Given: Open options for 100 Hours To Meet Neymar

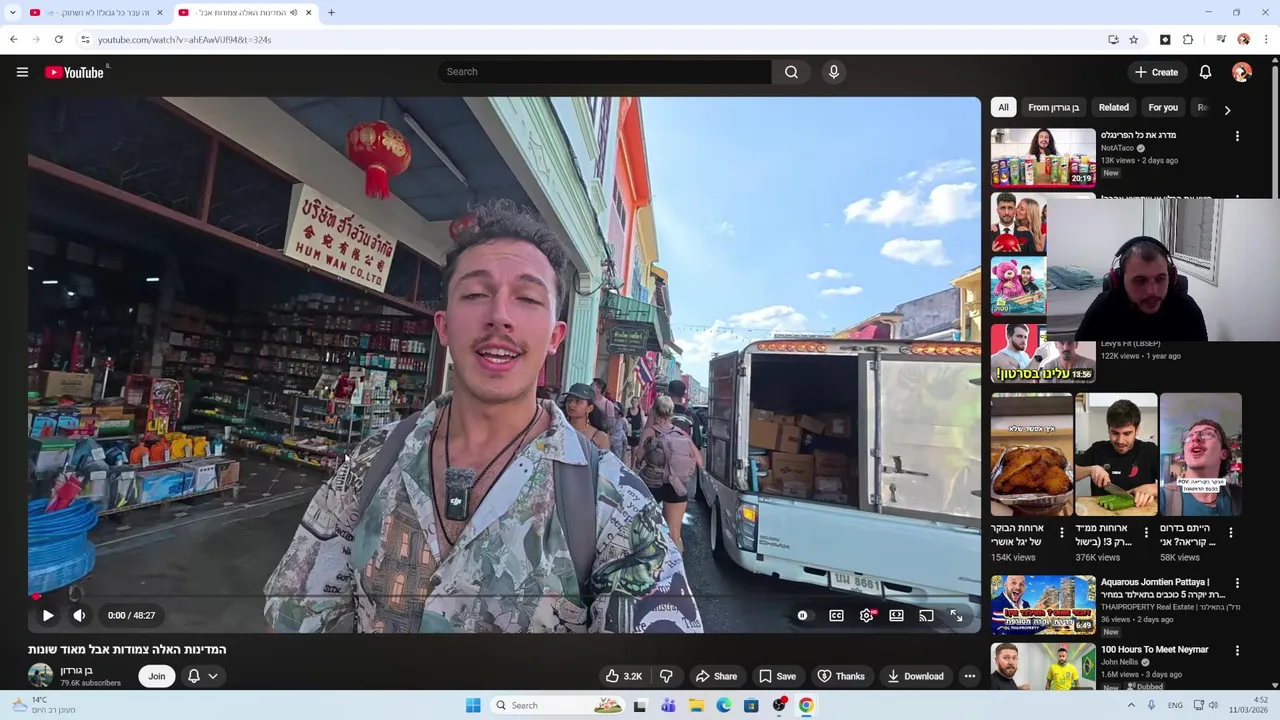Looking at the screenshot, I should pyautogui.click(x=1237, y=650).
